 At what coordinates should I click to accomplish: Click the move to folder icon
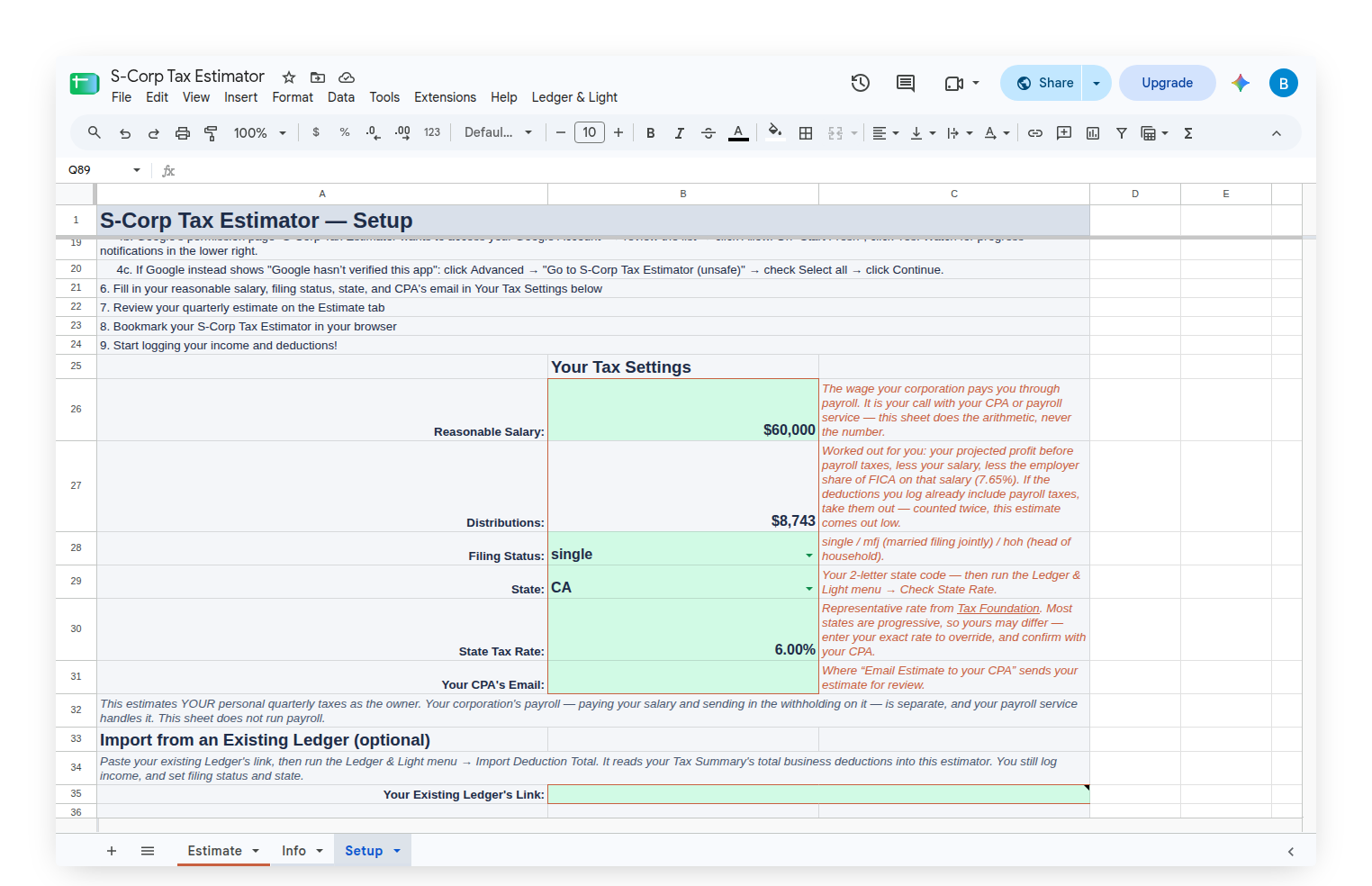tap(318, 77)
